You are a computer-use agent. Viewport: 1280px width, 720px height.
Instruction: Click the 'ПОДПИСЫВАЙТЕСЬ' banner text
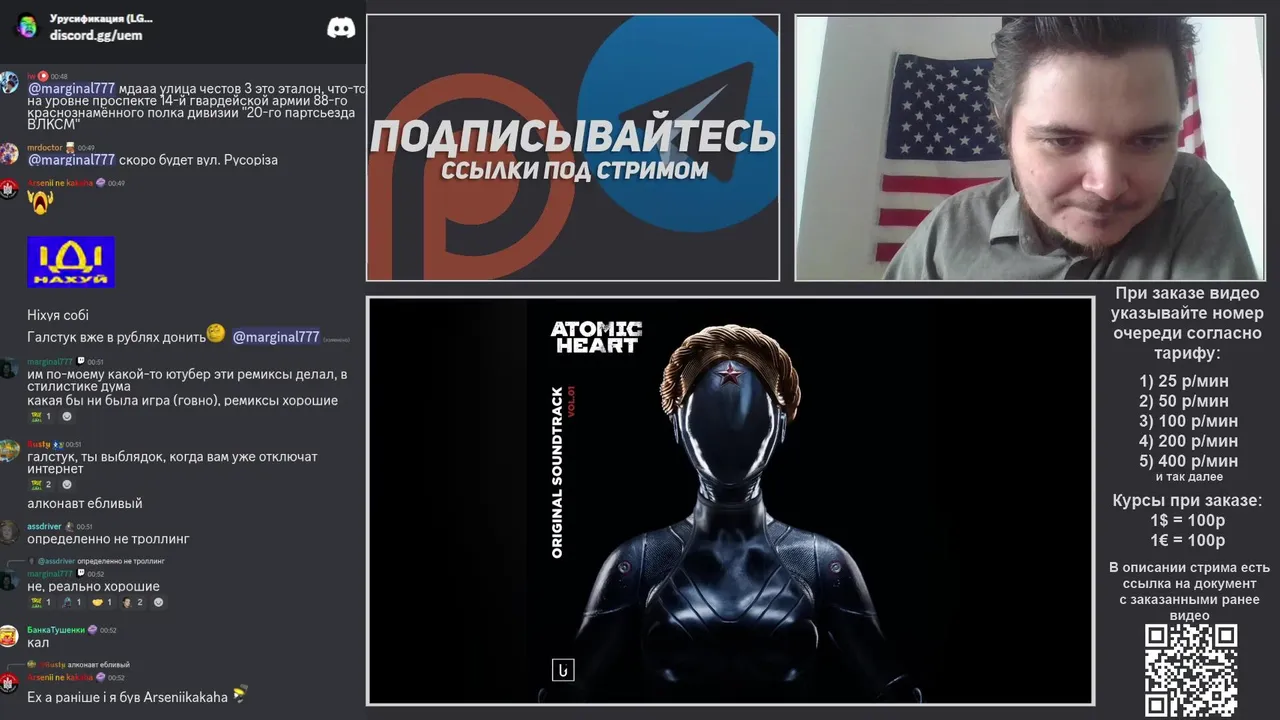pos(573,136)
